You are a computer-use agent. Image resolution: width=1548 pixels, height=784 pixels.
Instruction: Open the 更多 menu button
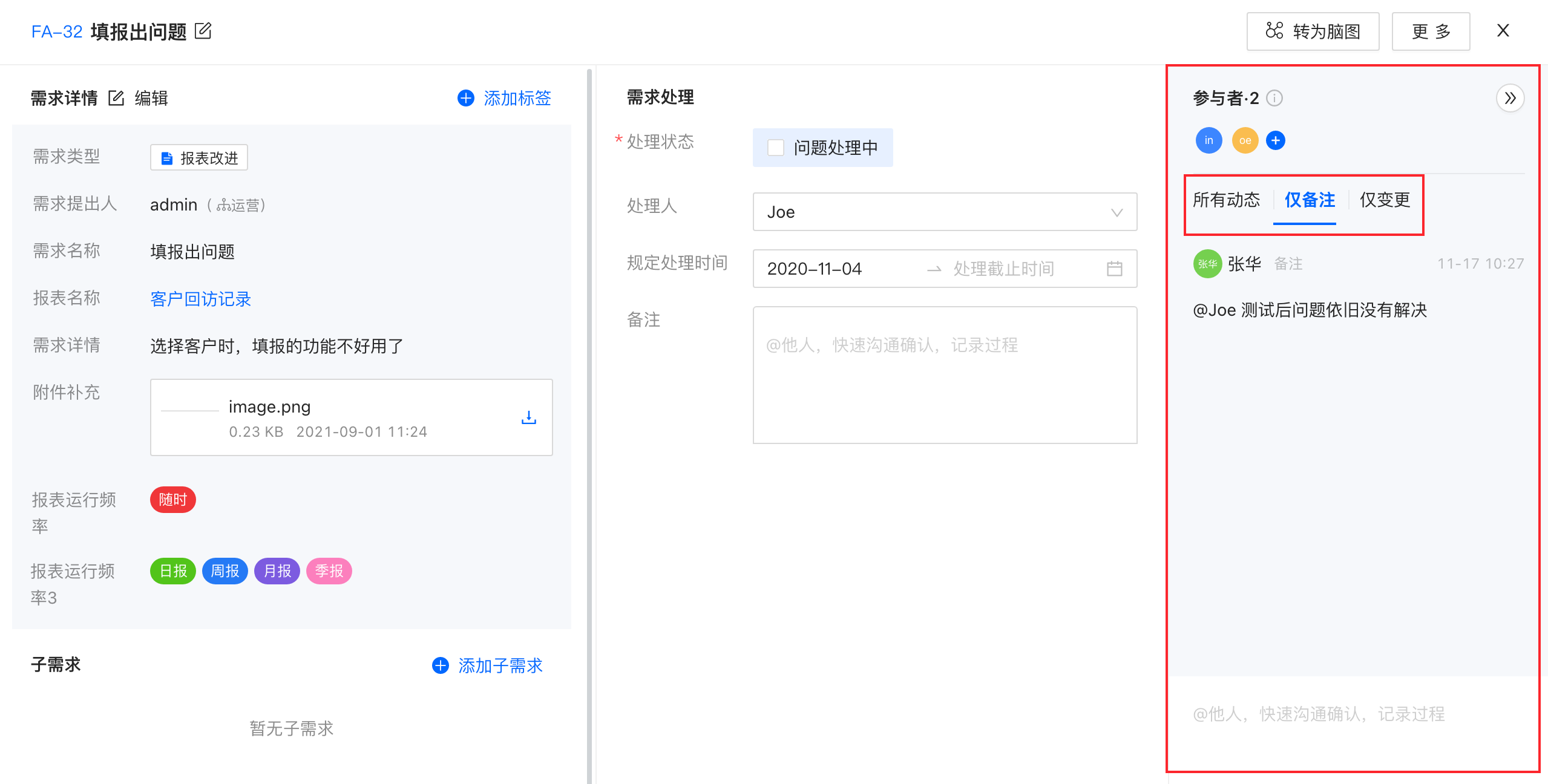pyautogui.click(x=1431, y=31)
